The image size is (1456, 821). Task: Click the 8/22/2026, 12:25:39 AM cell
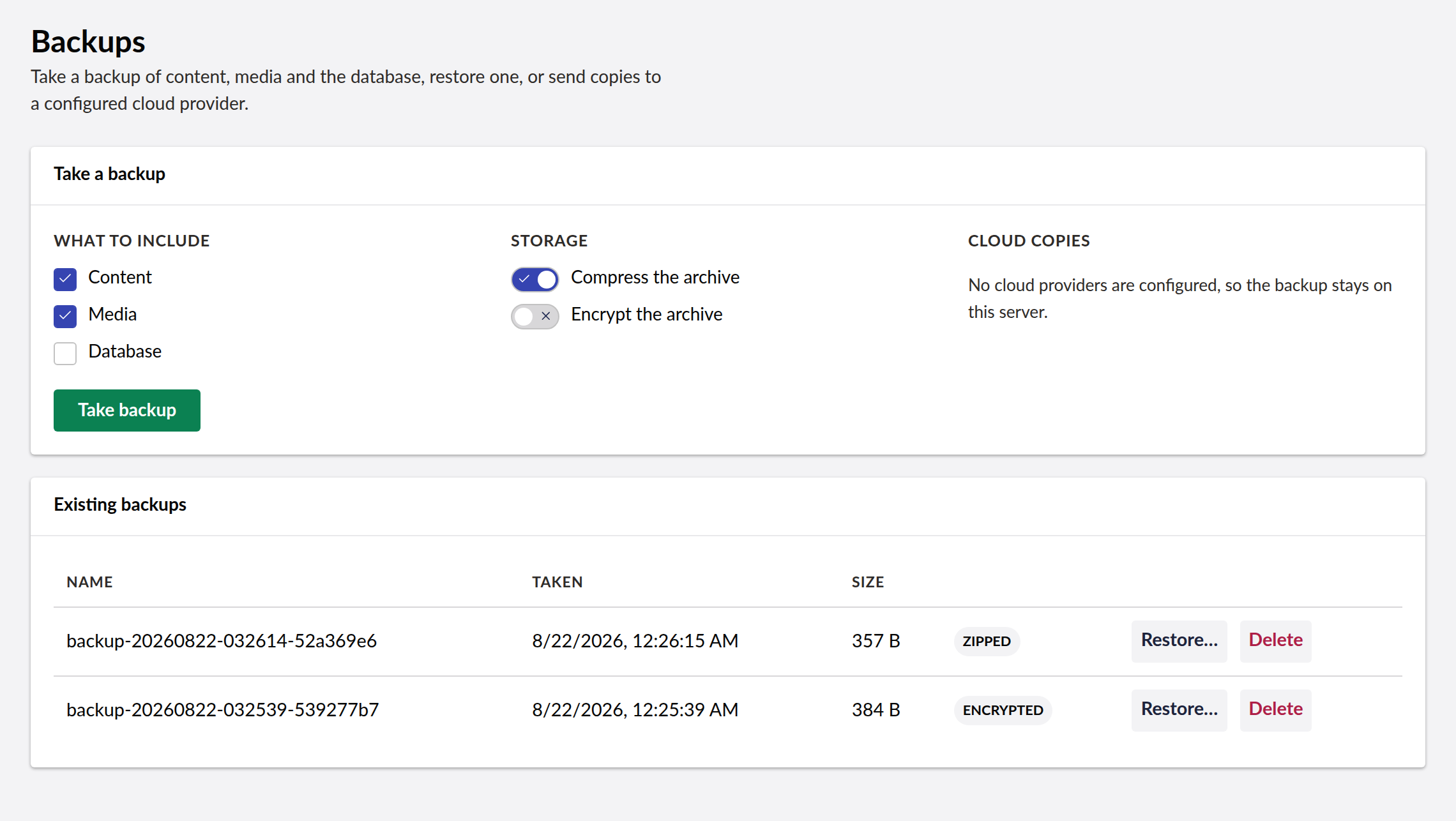635,710
